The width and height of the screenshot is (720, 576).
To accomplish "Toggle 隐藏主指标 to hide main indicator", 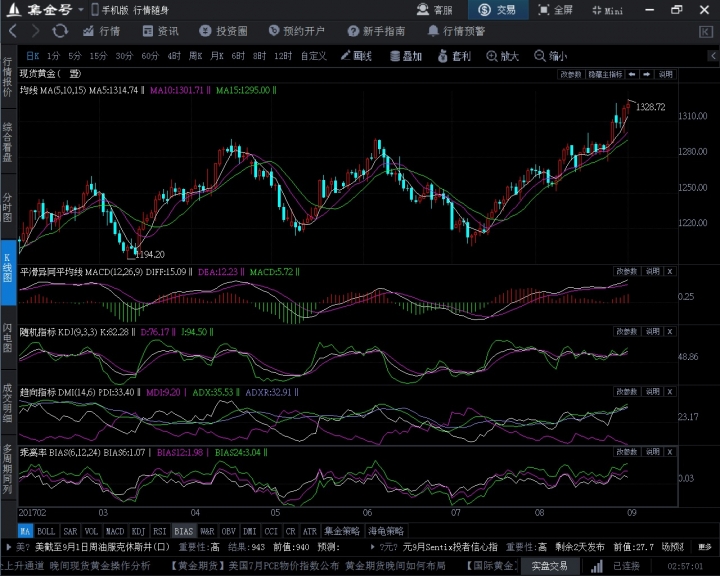I will point(605,74).
